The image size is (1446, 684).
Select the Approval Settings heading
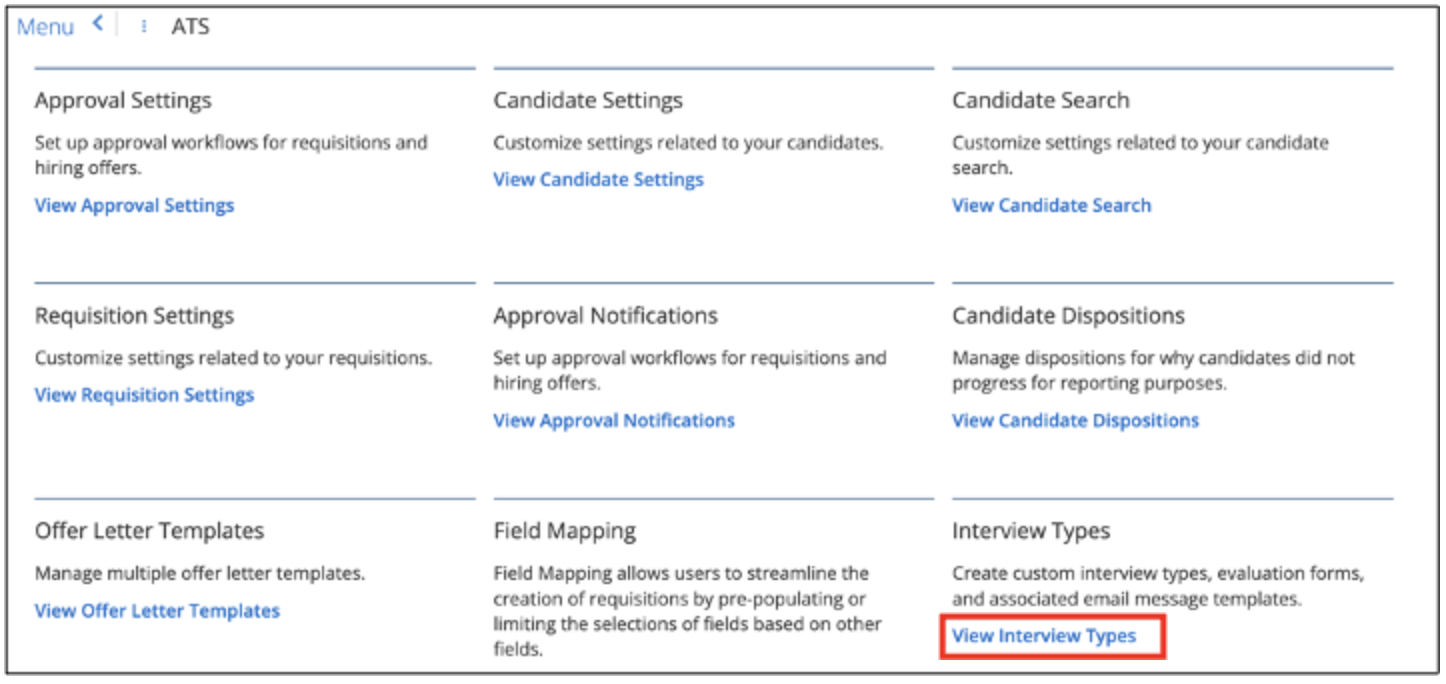[123, 101]
